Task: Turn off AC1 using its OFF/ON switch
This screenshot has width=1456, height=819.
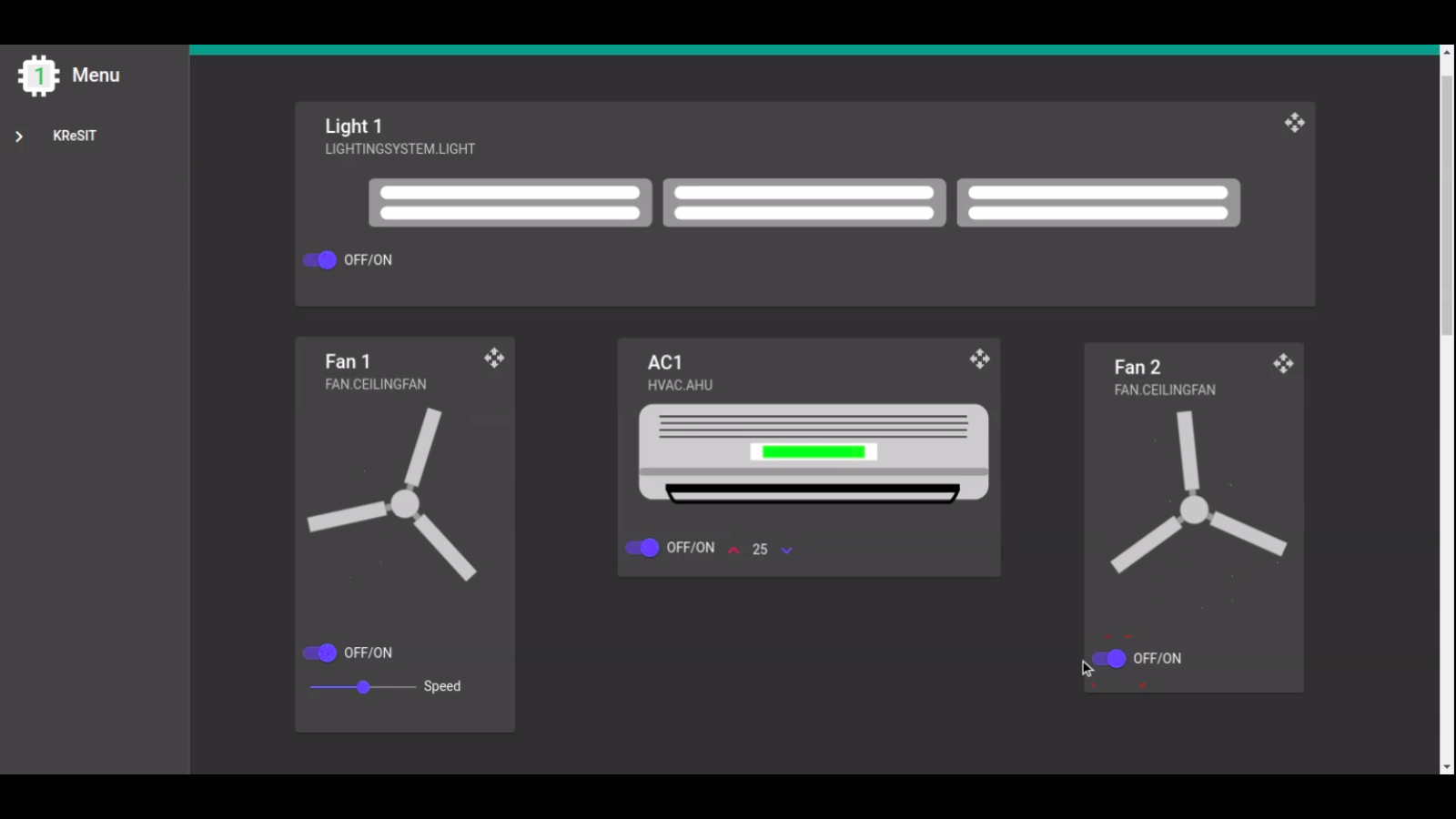Action: (642, 548)
